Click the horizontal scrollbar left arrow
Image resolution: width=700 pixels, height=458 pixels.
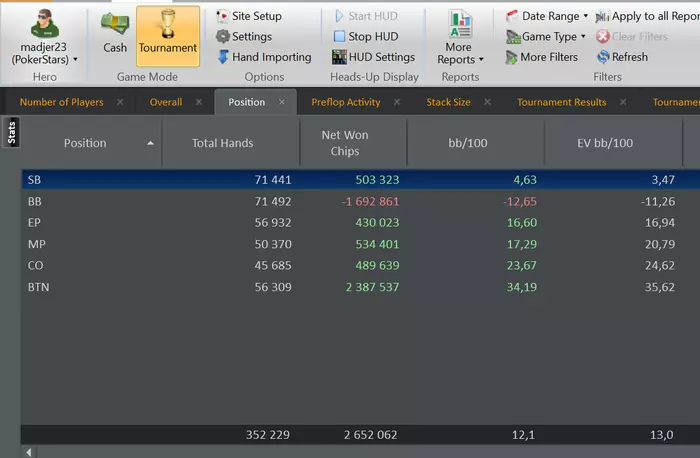pos(29,452)
